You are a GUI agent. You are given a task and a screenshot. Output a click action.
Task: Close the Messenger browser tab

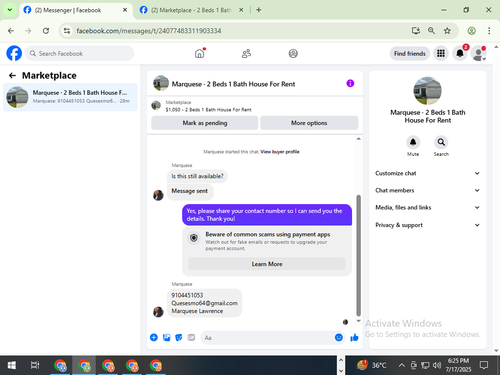coord(125,10)
